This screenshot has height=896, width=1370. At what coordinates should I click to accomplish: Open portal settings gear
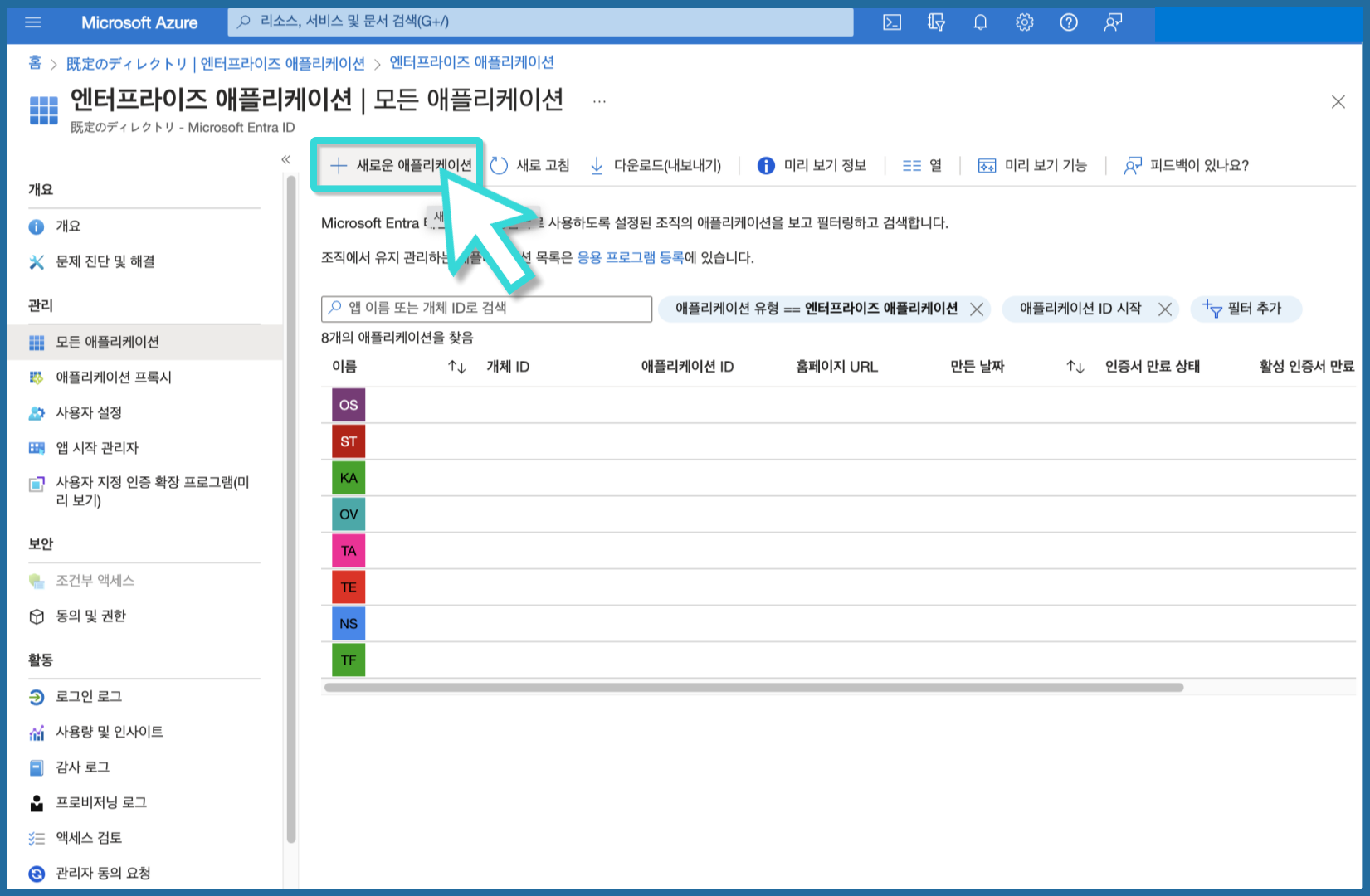pos(1025,22)
